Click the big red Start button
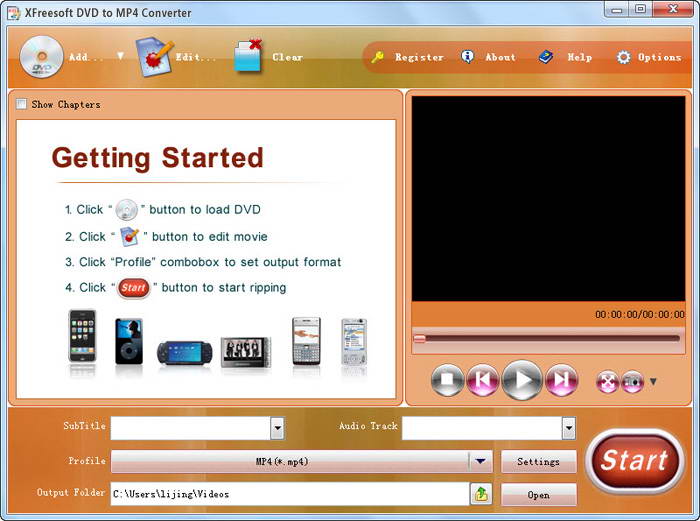The height and width of the screenshot is (521, 700). point(634,460)
